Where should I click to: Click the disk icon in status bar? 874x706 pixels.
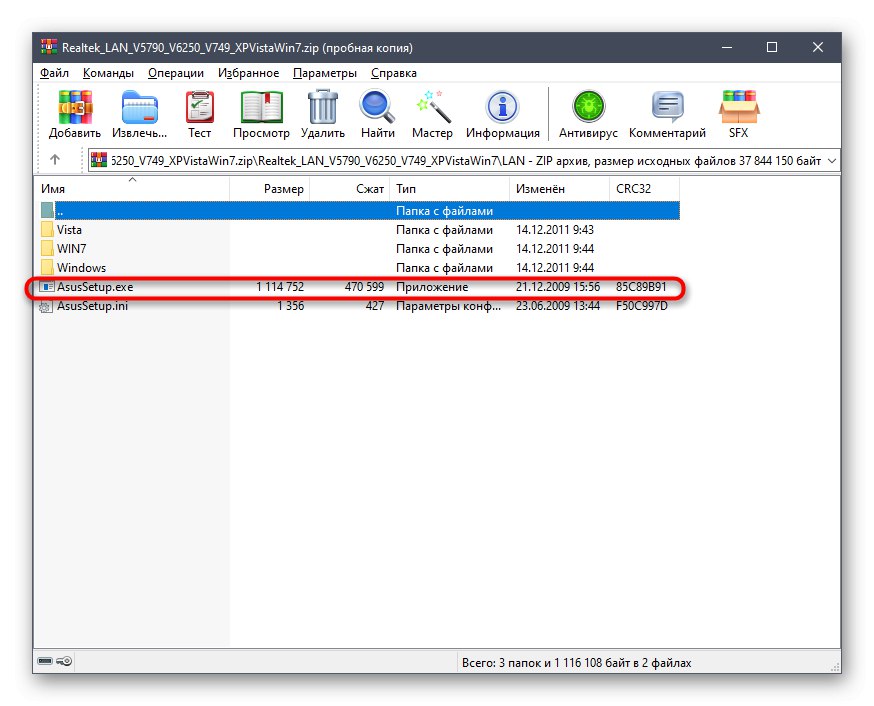pos(45,661)
